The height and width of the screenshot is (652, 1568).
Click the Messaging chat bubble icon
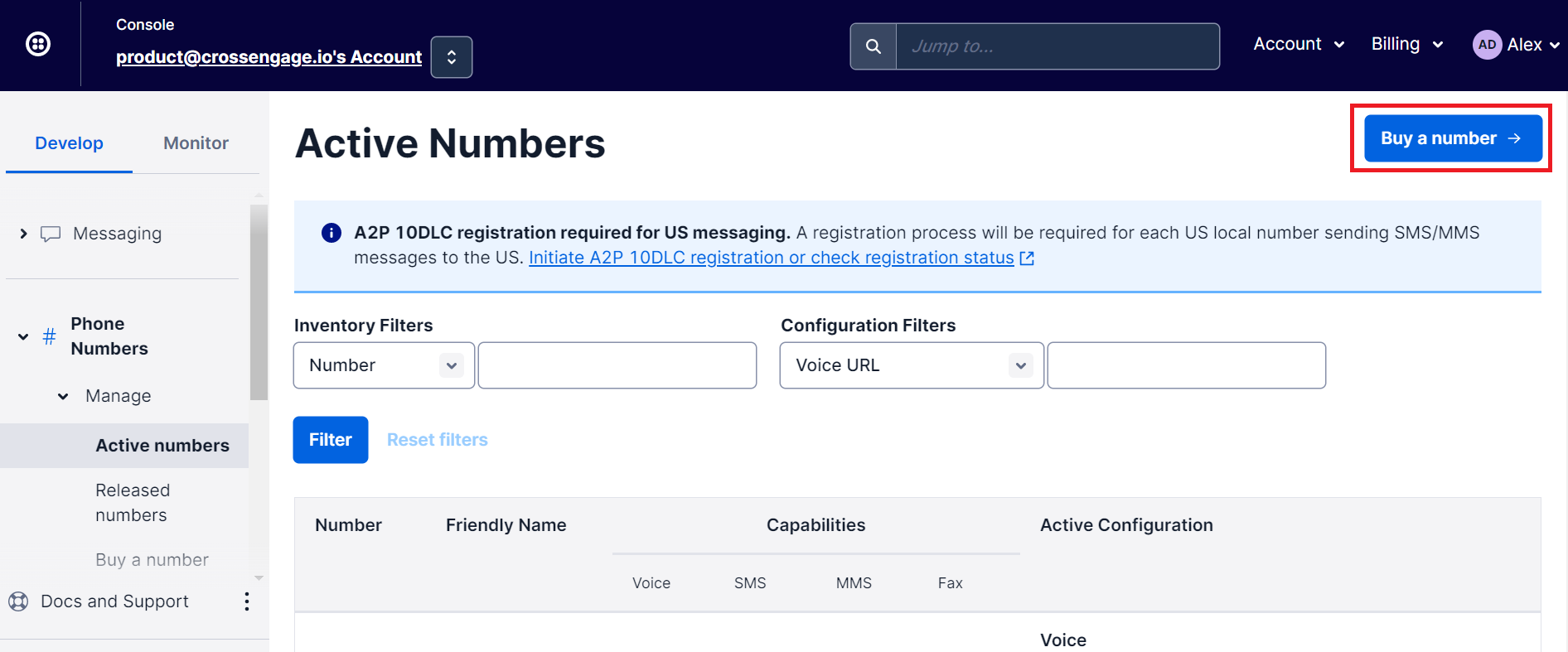pos(51,234)
